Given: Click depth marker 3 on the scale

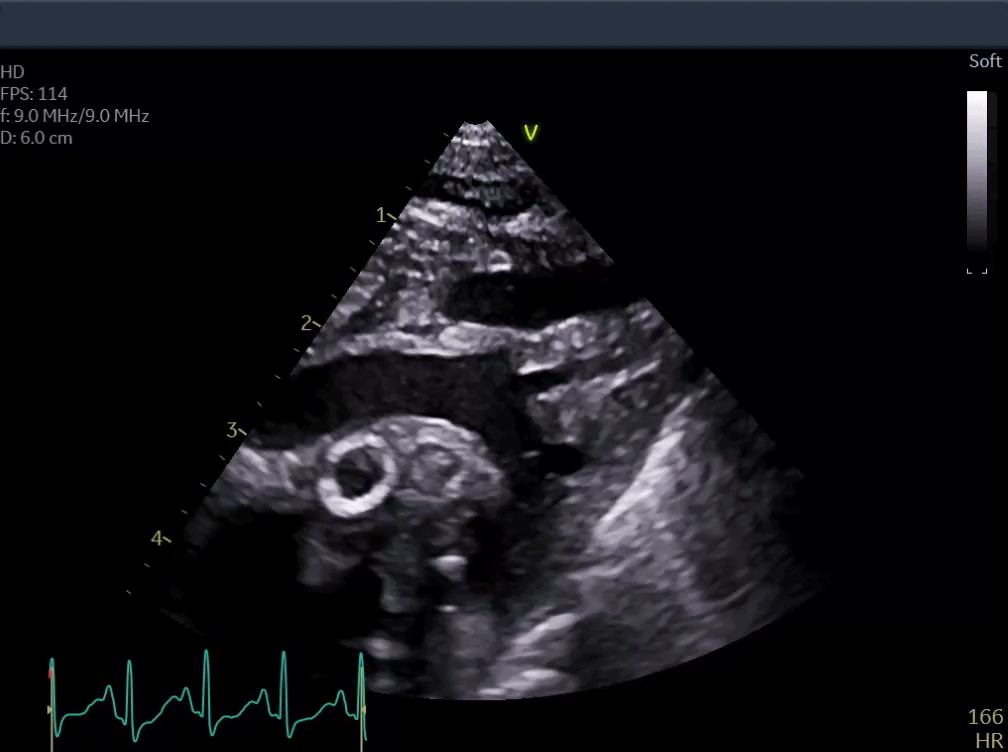Looking at the screenshot, I should click(x=233, y=431).
